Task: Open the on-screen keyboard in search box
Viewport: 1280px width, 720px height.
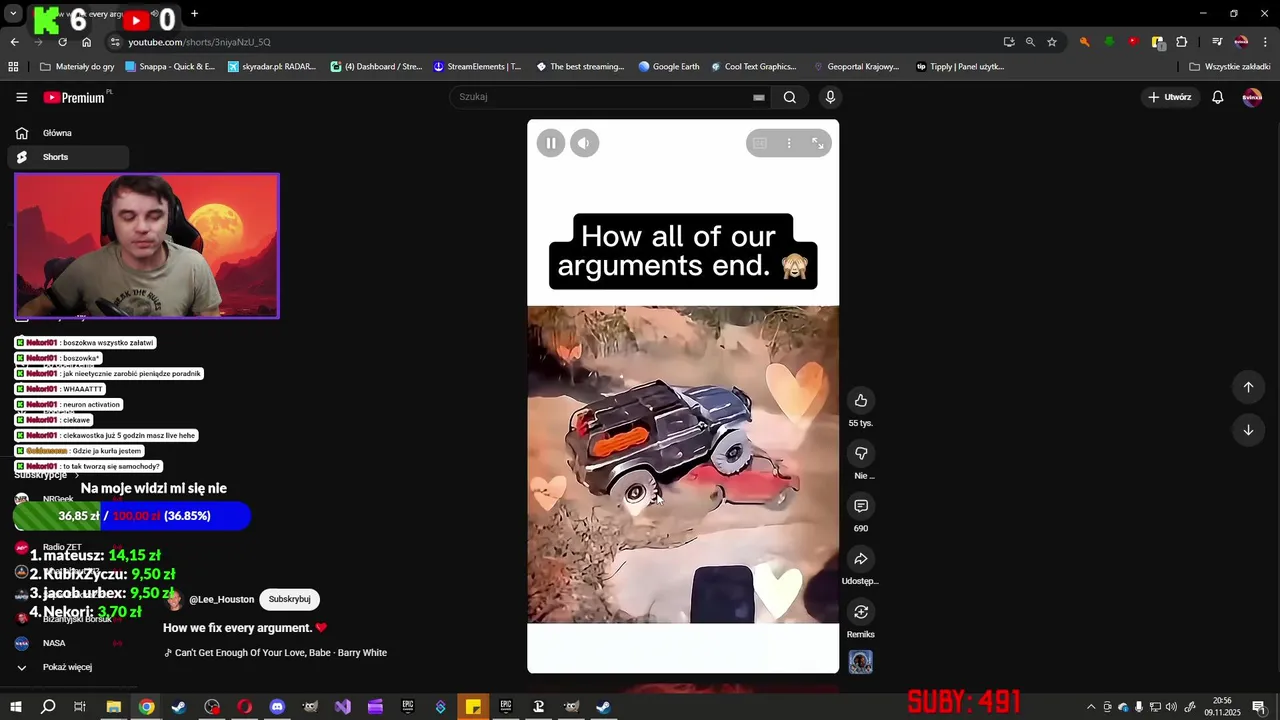Action: click(x=759, y=97)
